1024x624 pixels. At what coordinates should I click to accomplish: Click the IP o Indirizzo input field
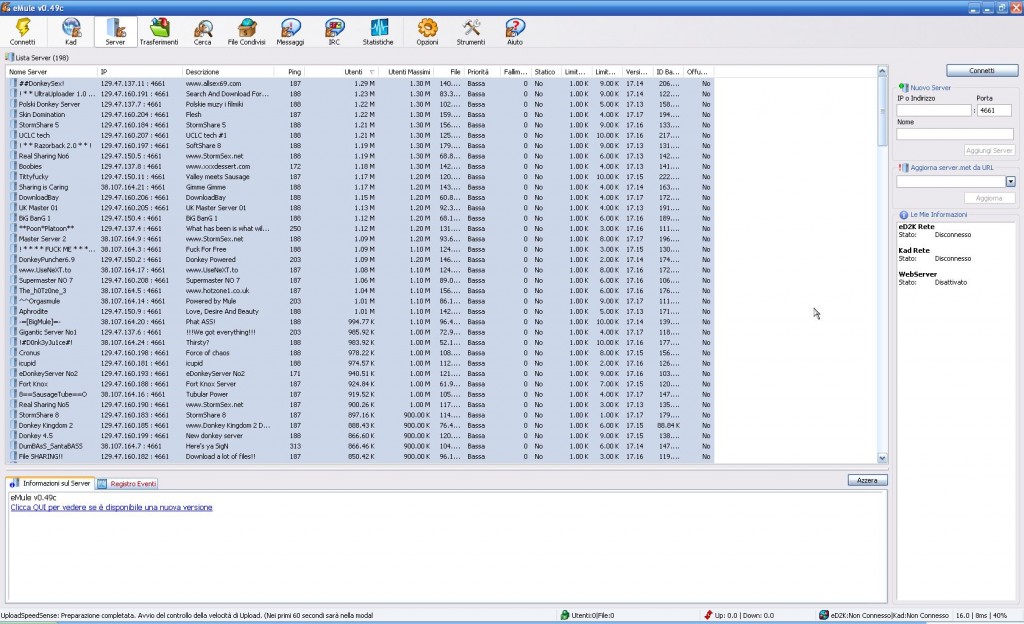pos(934,110)
